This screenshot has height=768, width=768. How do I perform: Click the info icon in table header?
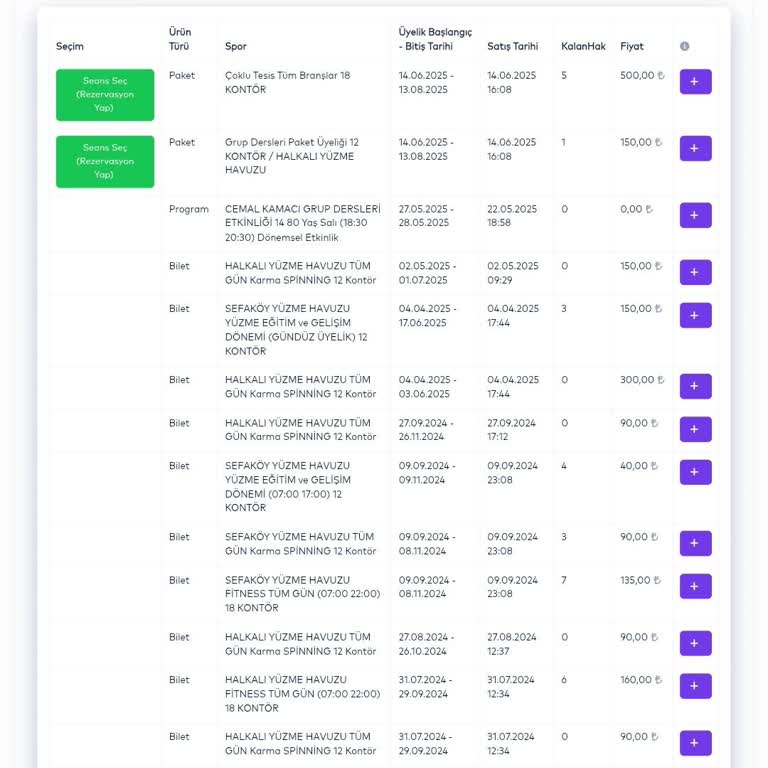click(685, 46)
